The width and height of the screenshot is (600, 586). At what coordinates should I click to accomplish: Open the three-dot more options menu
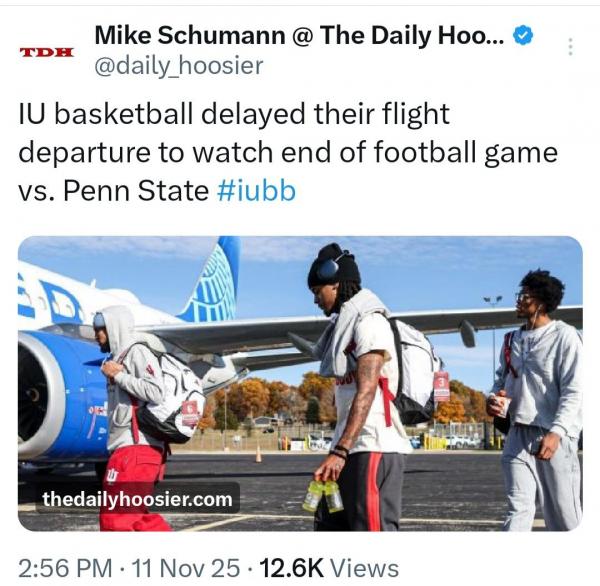(570, 47)
